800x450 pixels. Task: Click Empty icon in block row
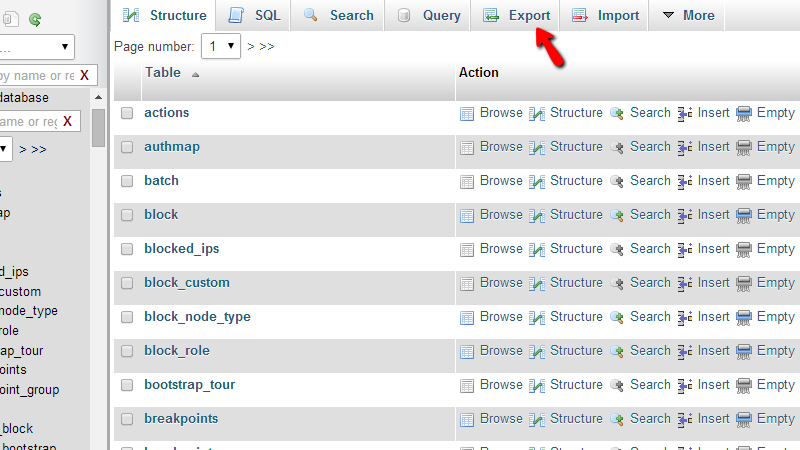(x=744, y=215)
